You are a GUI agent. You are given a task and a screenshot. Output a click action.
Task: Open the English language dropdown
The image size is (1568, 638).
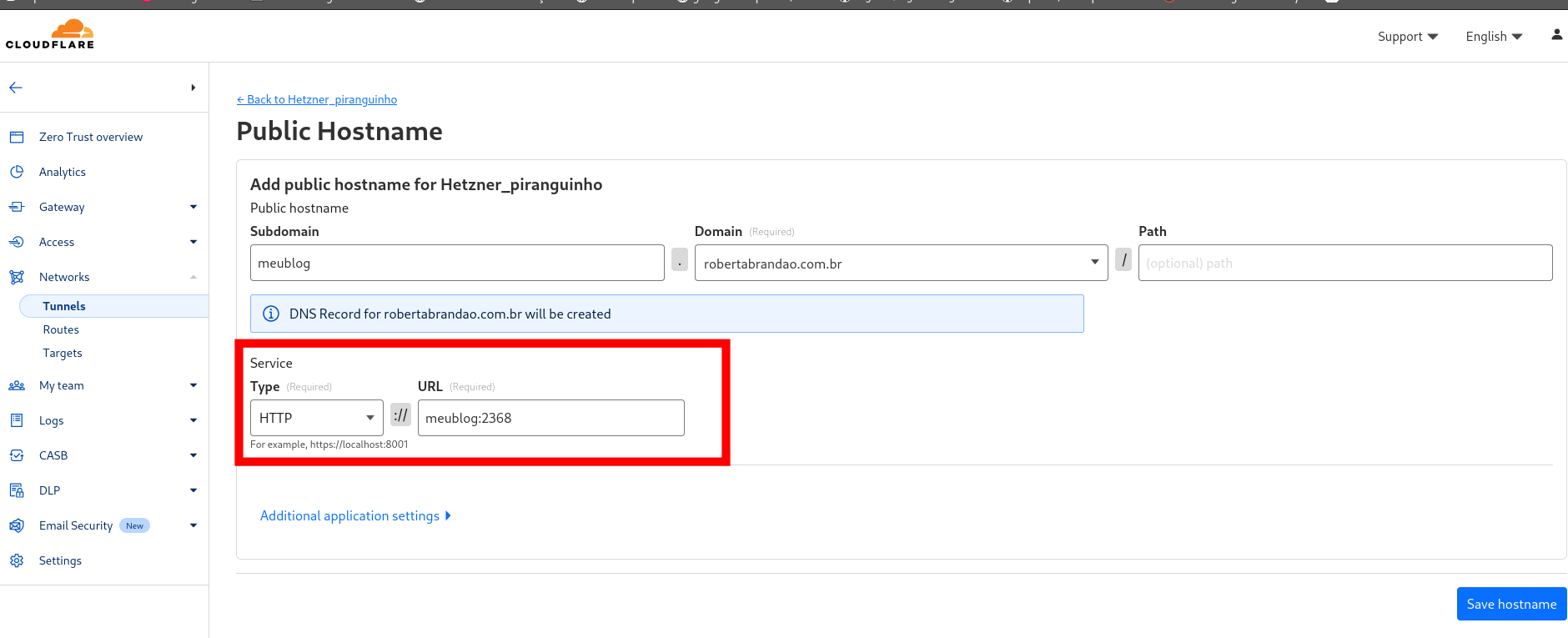click(x=1494, y=37)
